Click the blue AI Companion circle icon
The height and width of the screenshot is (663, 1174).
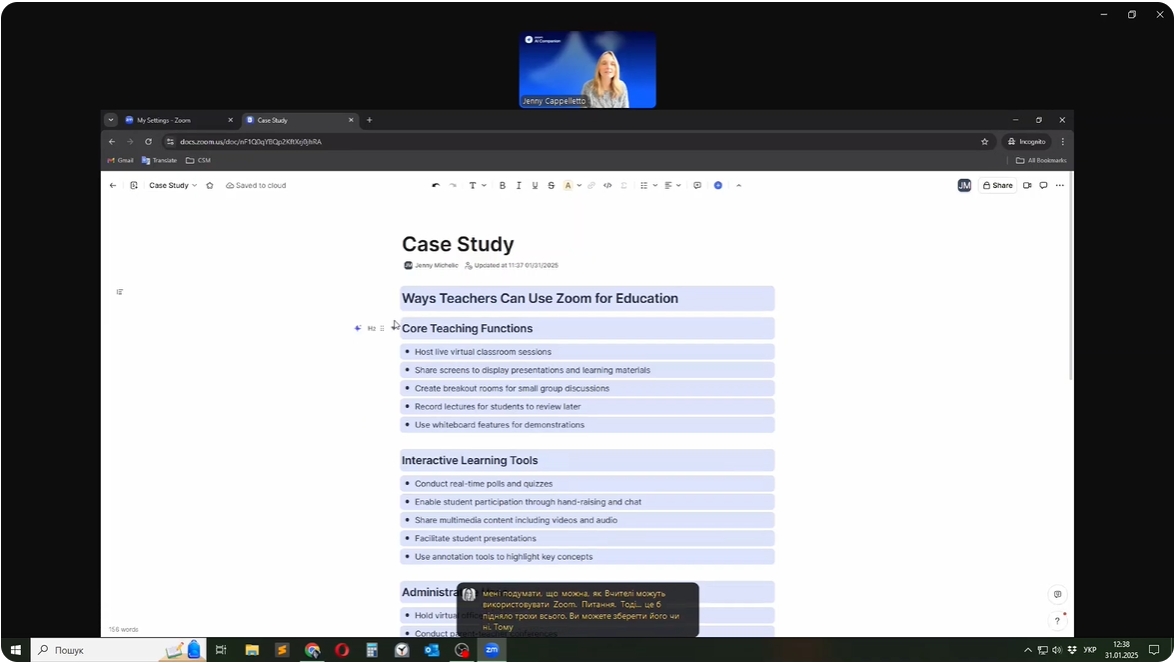click(718, 186)
